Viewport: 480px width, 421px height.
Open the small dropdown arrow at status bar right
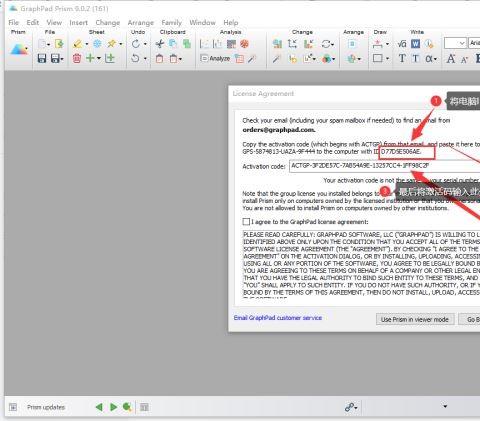[x=445, y=406]
